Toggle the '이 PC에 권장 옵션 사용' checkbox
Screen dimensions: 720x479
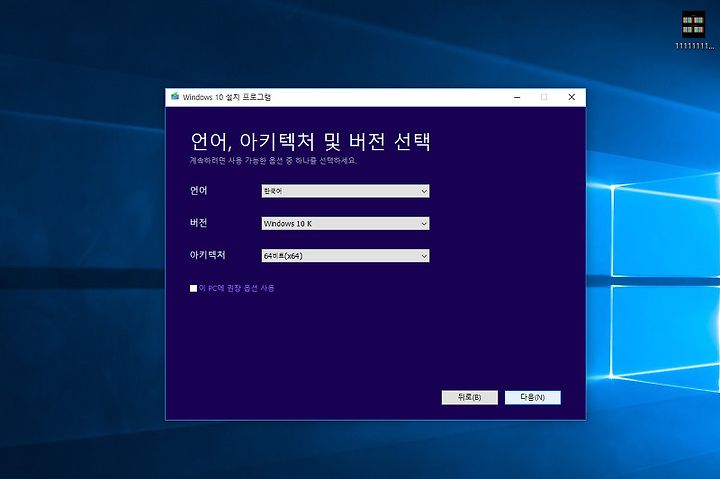point(193,288)
